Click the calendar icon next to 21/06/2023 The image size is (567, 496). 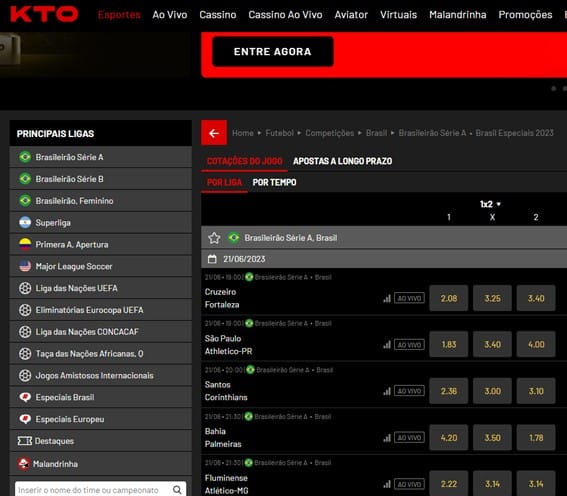(212, 259)
